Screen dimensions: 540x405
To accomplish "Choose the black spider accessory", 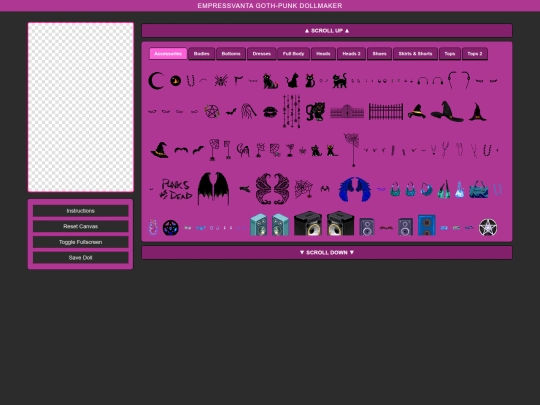I will (x=220, y=81).
